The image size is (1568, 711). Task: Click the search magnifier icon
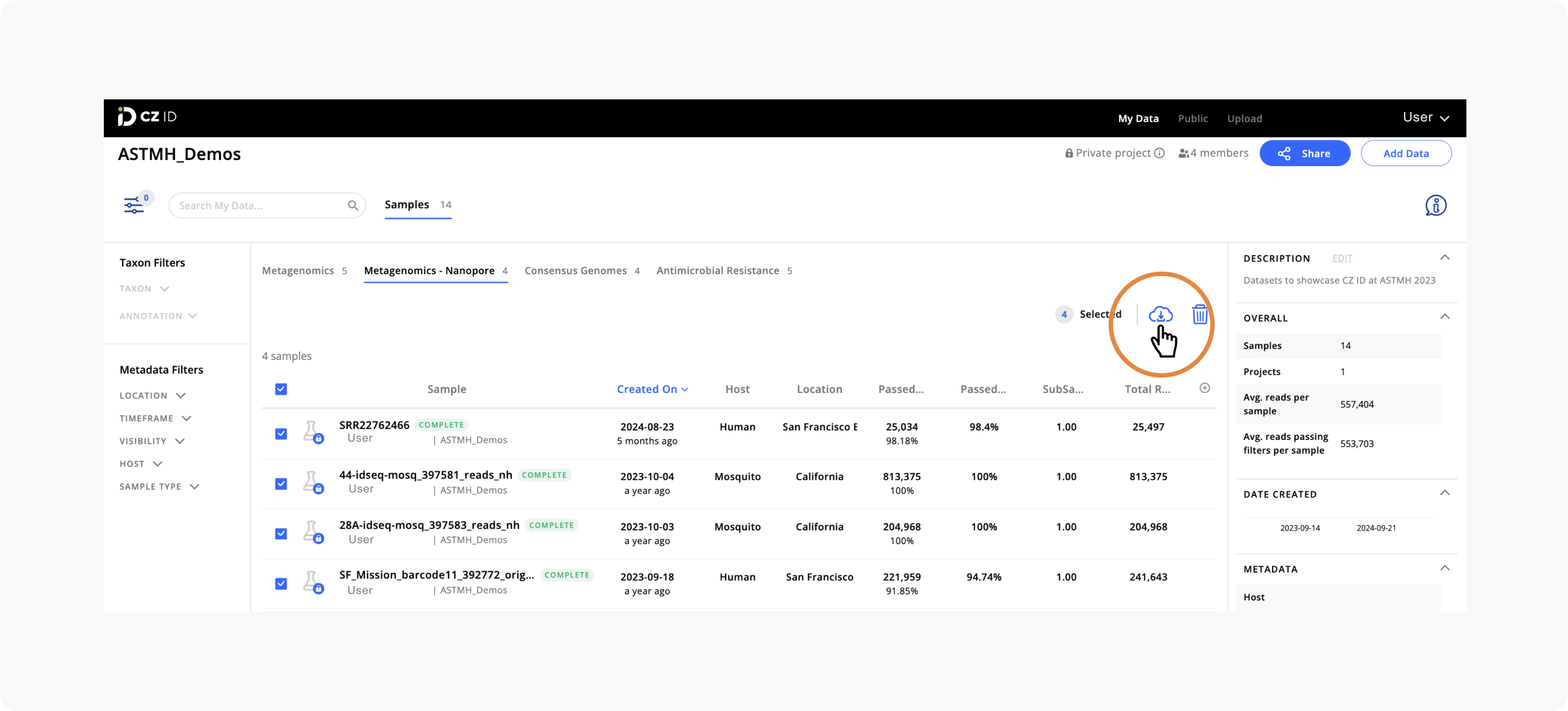(352, 206)
